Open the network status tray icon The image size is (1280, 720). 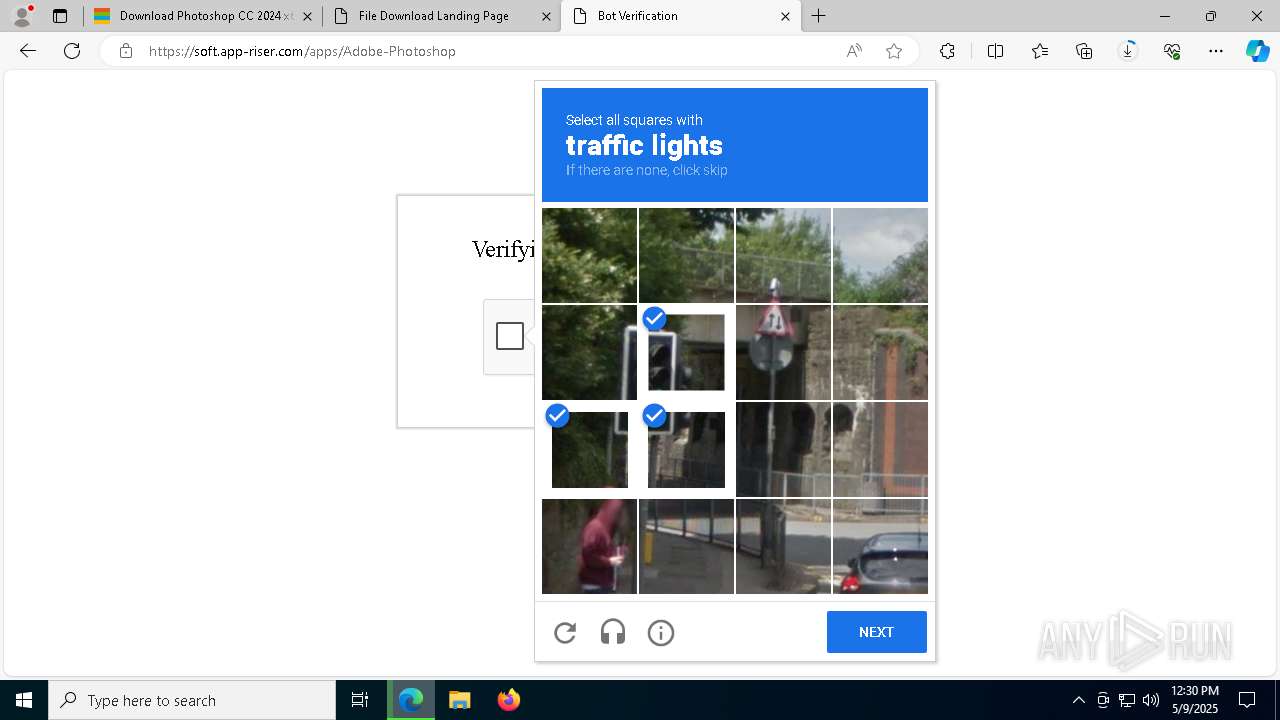(1127, 700)
